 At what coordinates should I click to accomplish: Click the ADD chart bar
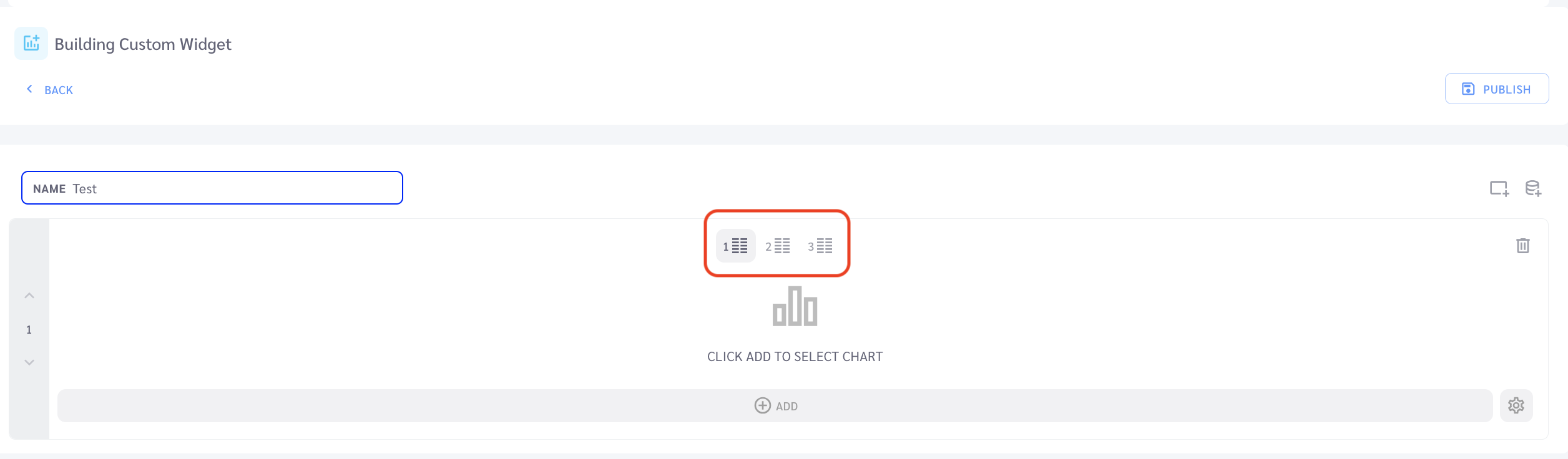pos(775,406)
